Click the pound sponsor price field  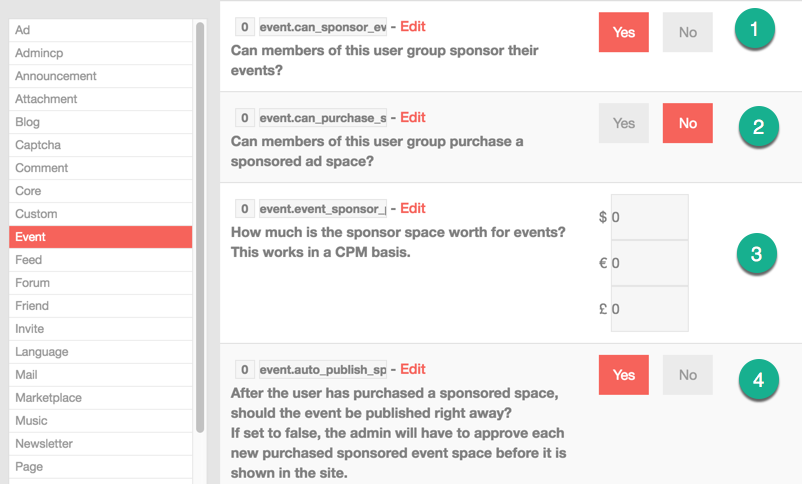pos(649,309)
